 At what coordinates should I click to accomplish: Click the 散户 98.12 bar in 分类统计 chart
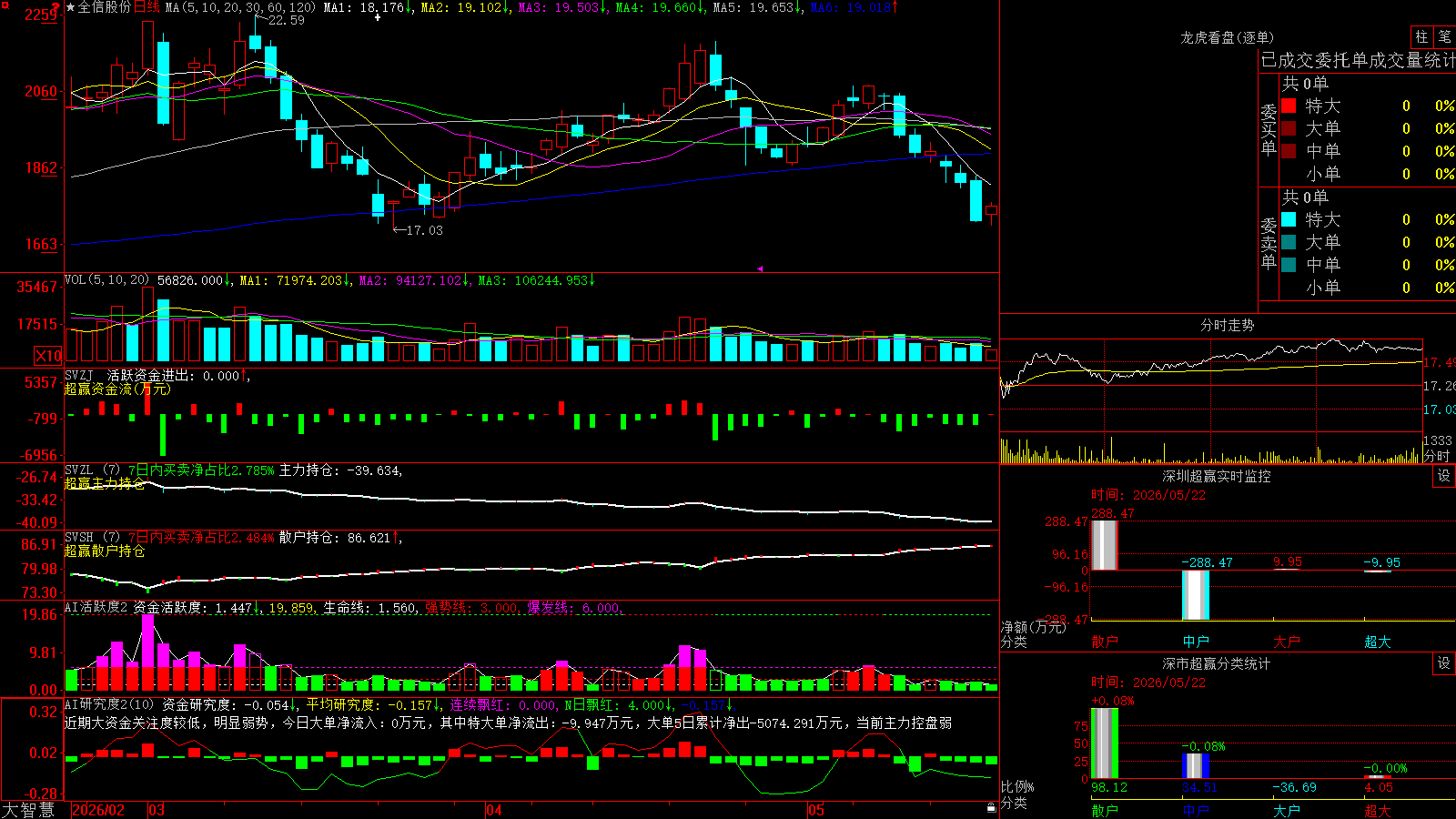tap(1105, 743)
